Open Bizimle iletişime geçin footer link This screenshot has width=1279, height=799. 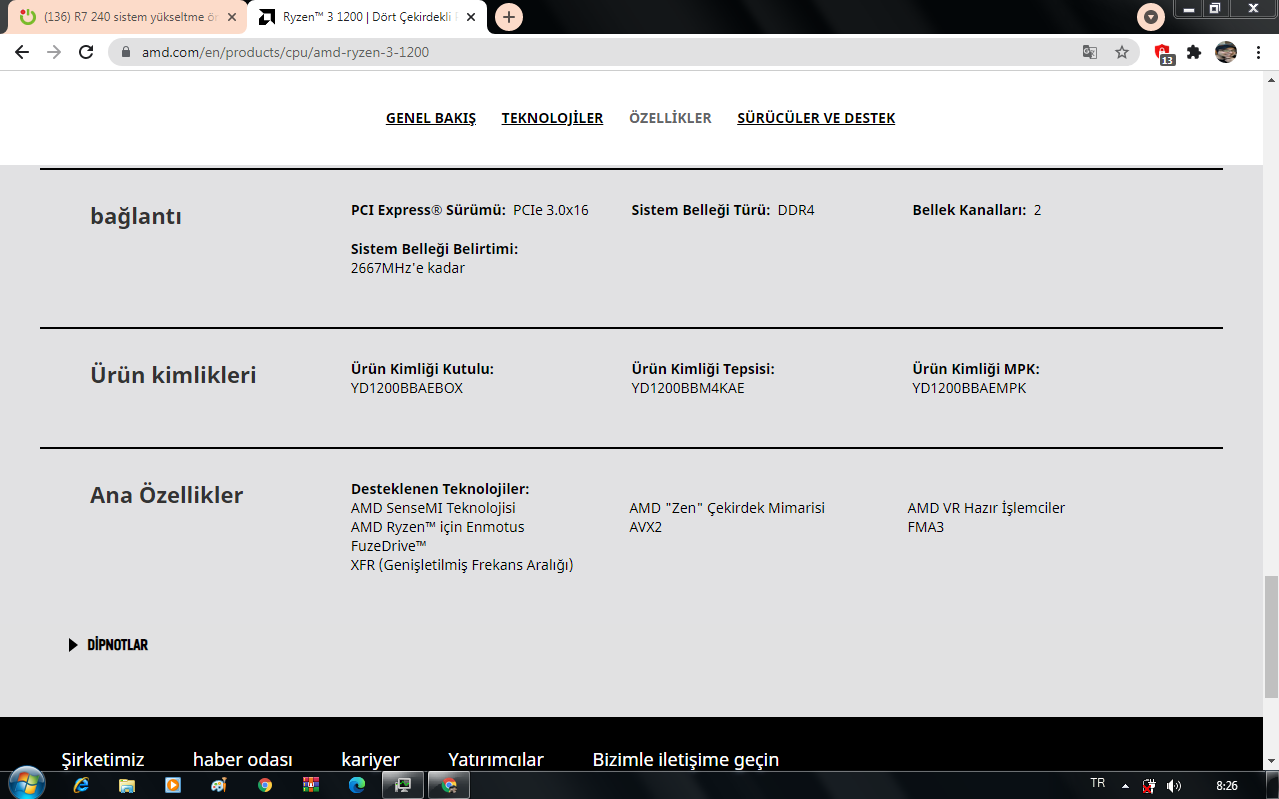686,760
